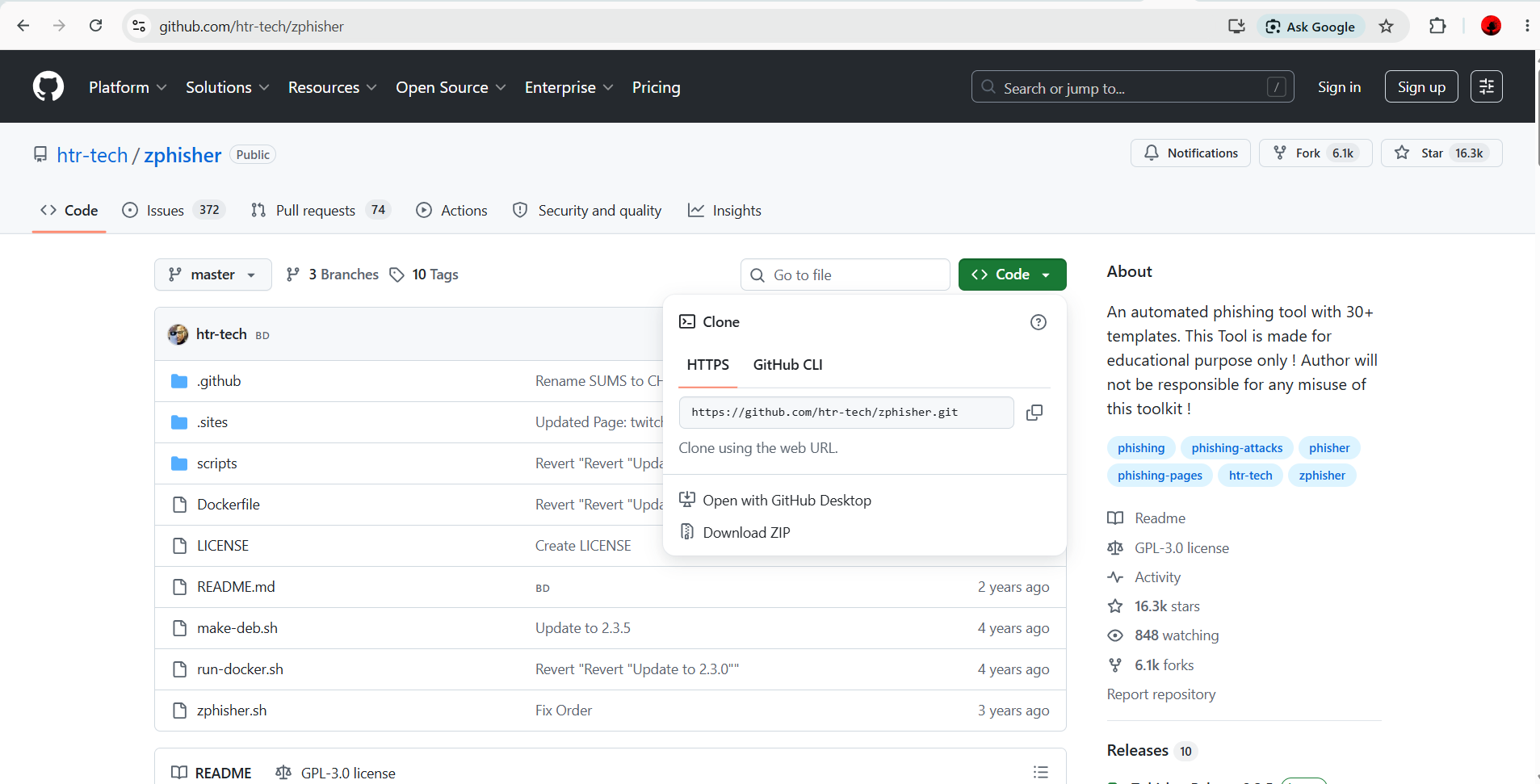Click the Go to file field
The height and width of the screenshot is (784, 1540).
[845, 275]
